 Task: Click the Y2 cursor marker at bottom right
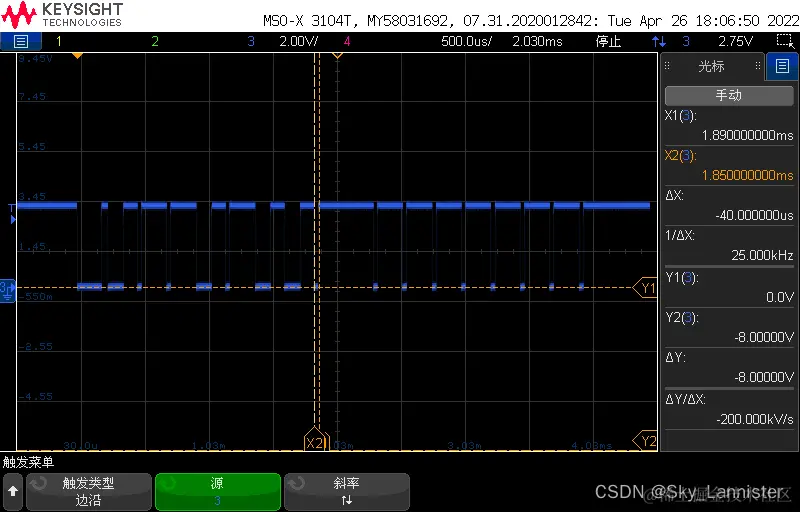[645, 441]
